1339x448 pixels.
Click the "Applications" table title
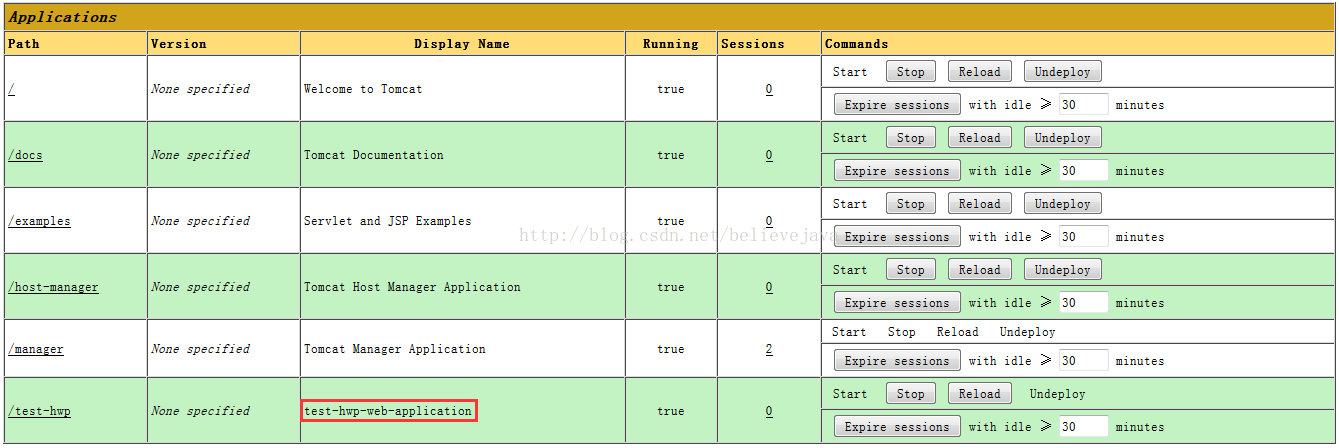[63, 17]
